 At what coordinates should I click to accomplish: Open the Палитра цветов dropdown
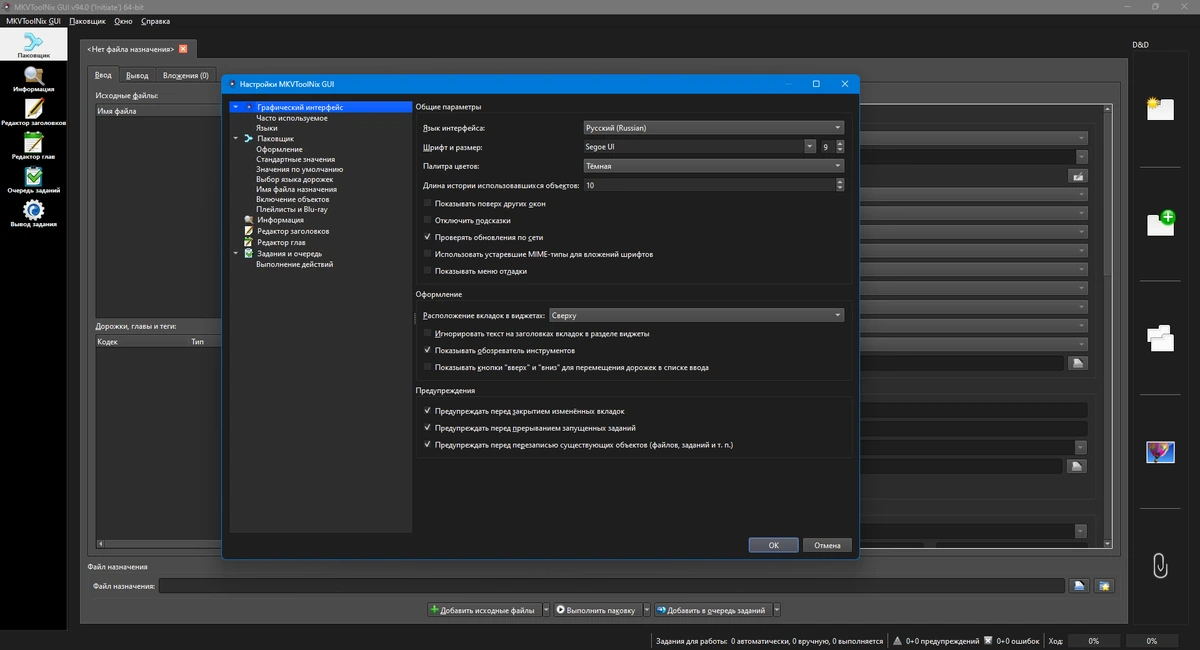point(713,166)
